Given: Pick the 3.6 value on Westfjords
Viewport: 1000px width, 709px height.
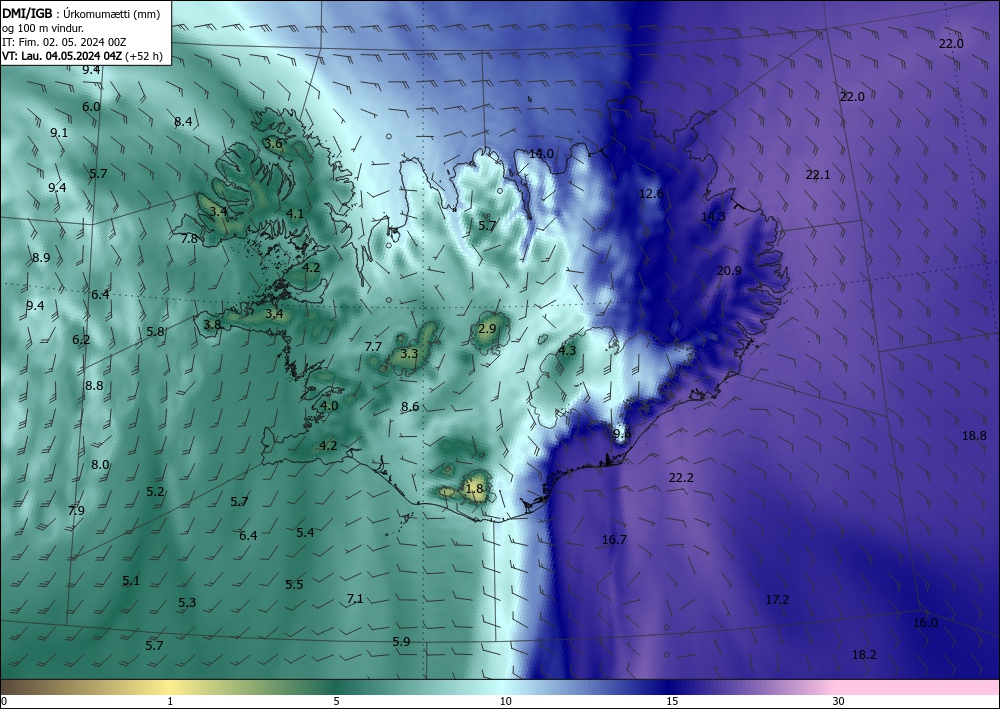Looking at the screenshot, I should coord(274,143).
